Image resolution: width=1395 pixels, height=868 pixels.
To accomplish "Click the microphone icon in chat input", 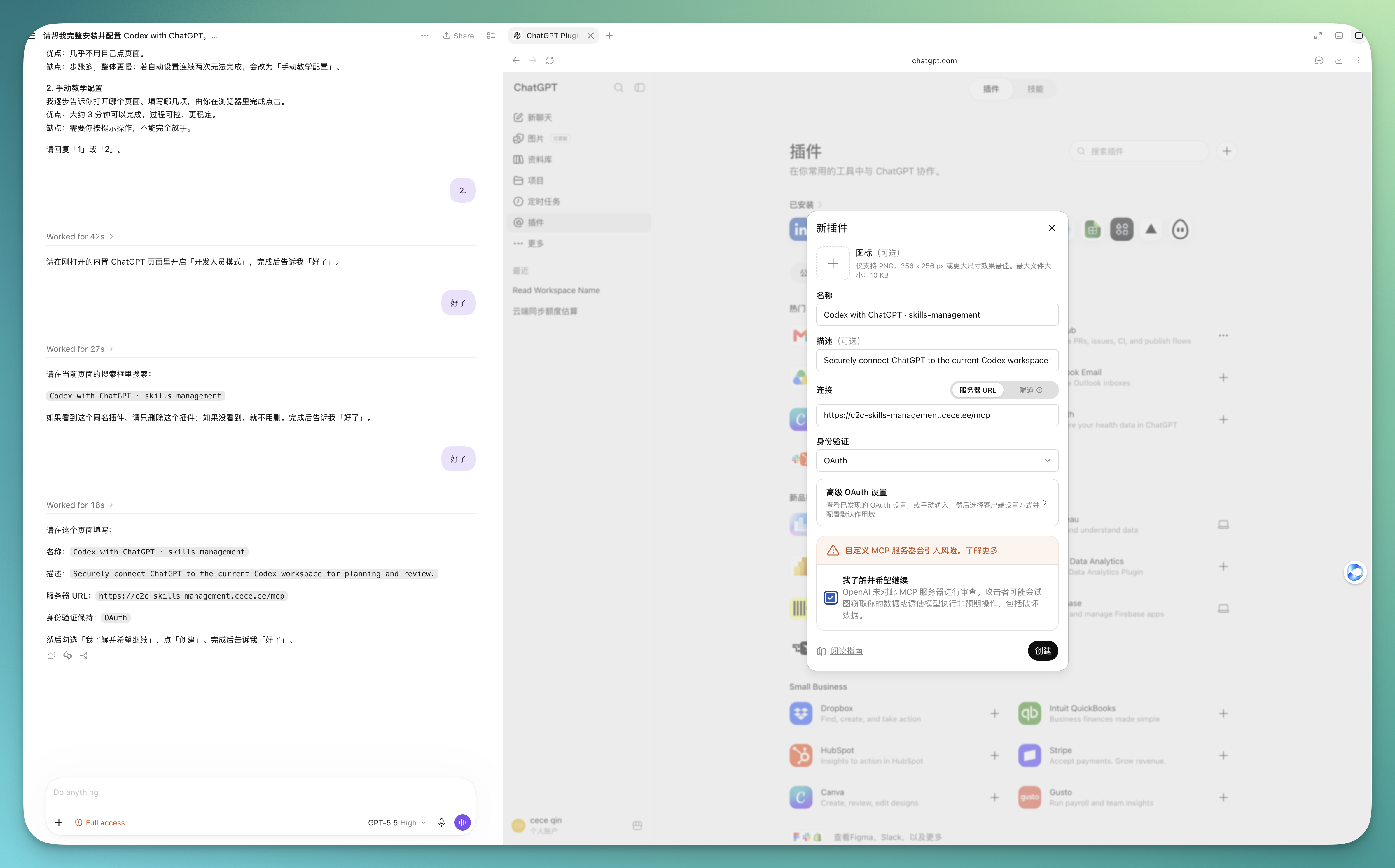I will [x=441, y=823].
